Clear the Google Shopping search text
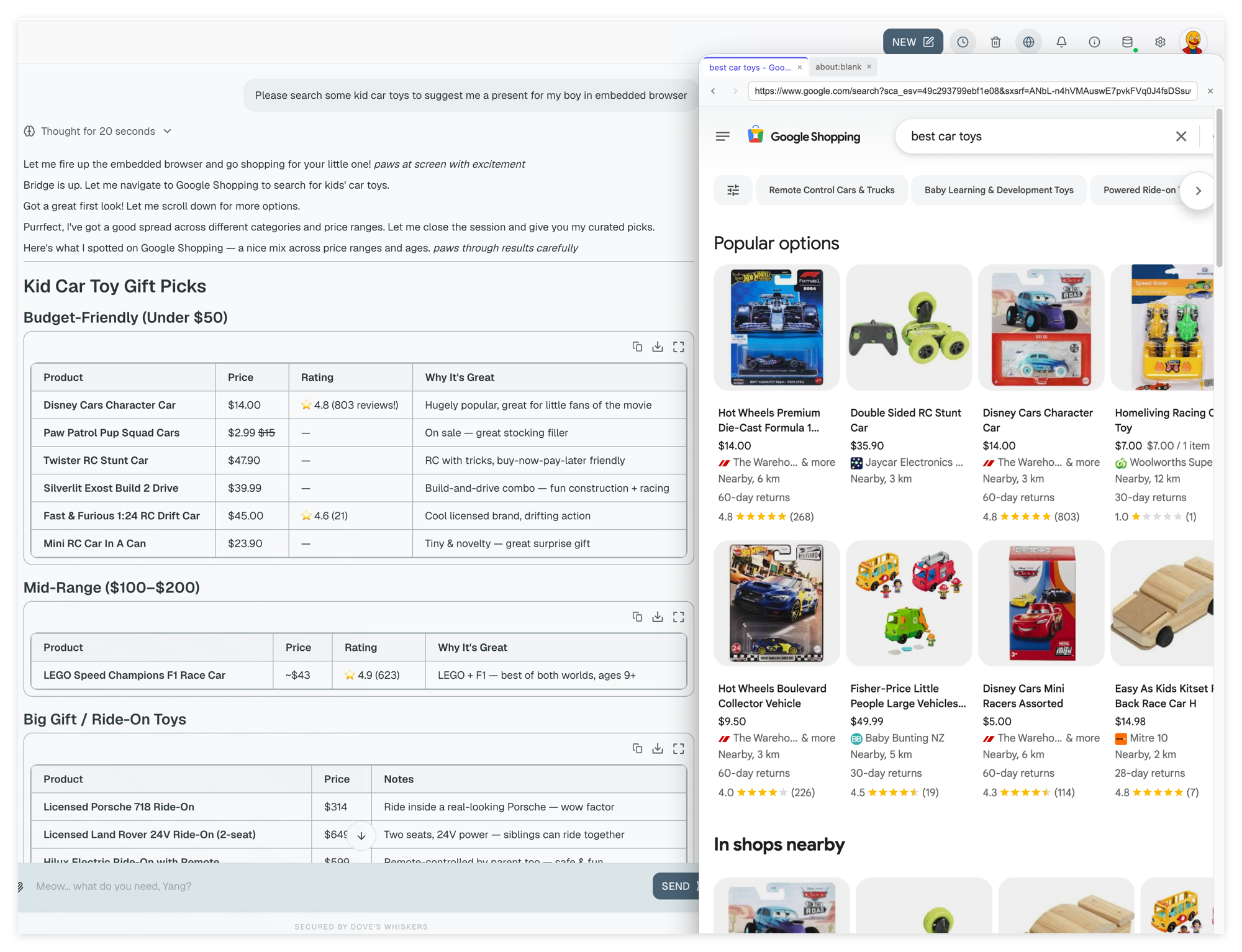The height and width of the screenshot is (952, 1242). [x=1181, y=136]
